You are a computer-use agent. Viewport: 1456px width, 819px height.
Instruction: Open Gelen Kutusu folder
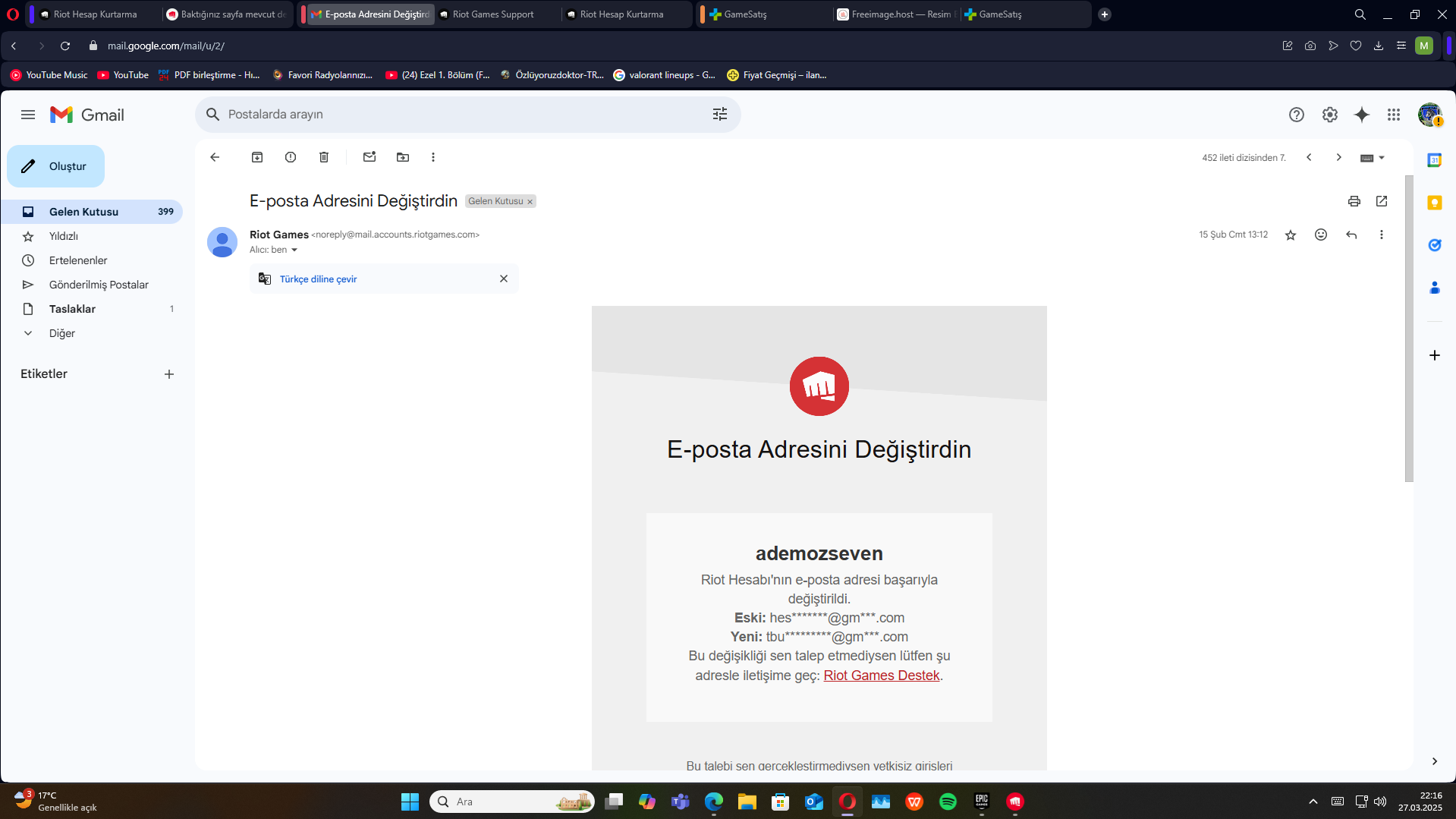point(91,212)
